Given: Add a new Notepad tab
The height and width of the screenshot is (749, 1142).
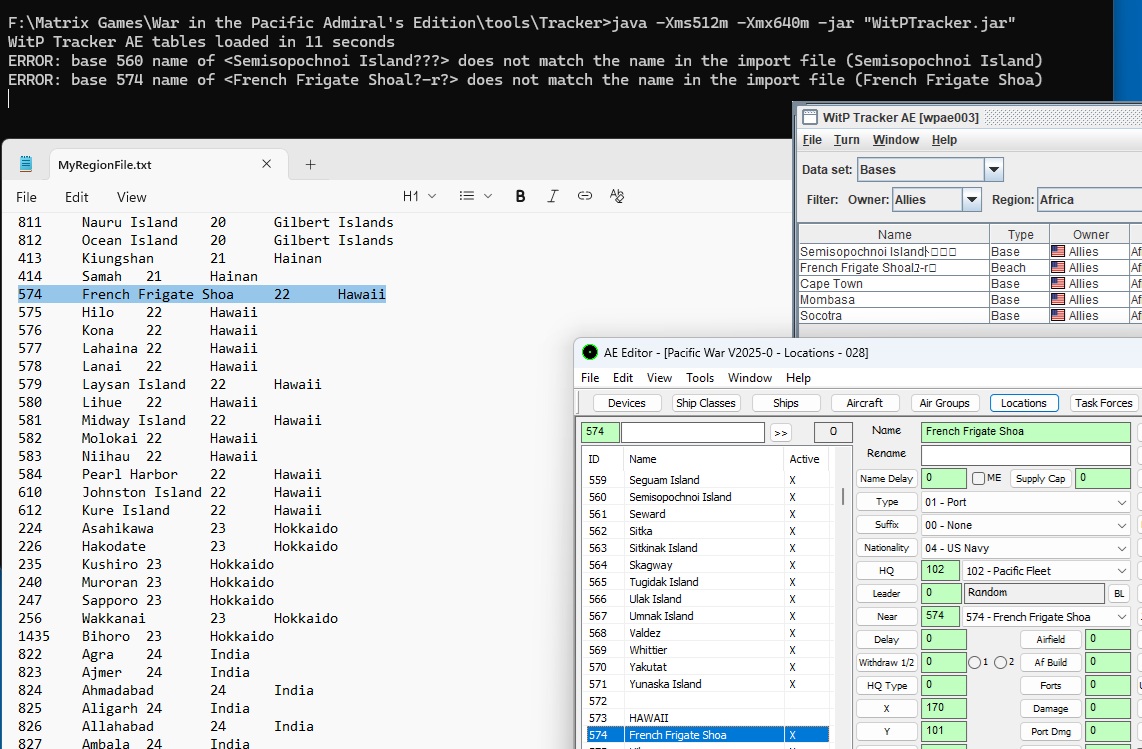Looking at the screenshot, I should (x=310, y=164).
